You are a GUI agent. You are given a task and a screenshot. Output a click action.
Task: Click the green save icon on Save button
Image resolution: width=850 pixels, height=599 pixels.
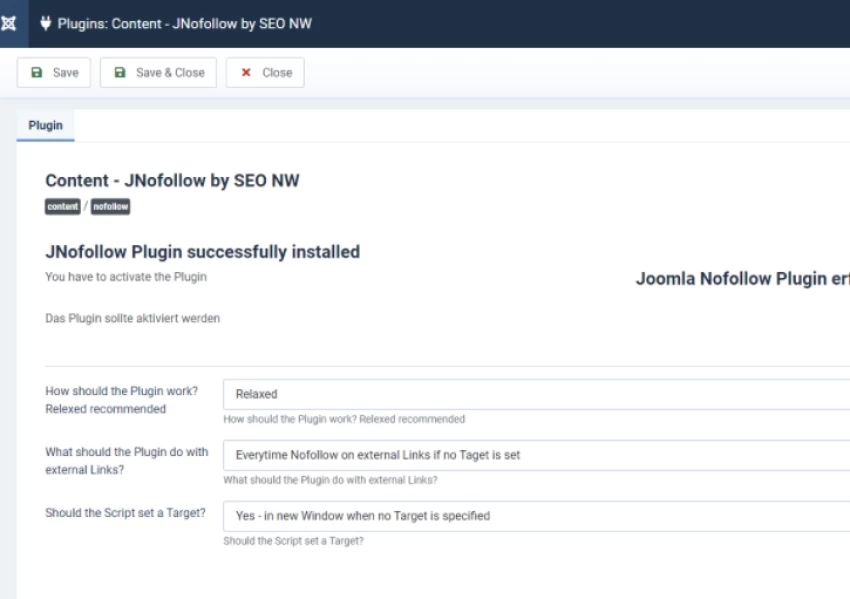click(36, 72)
